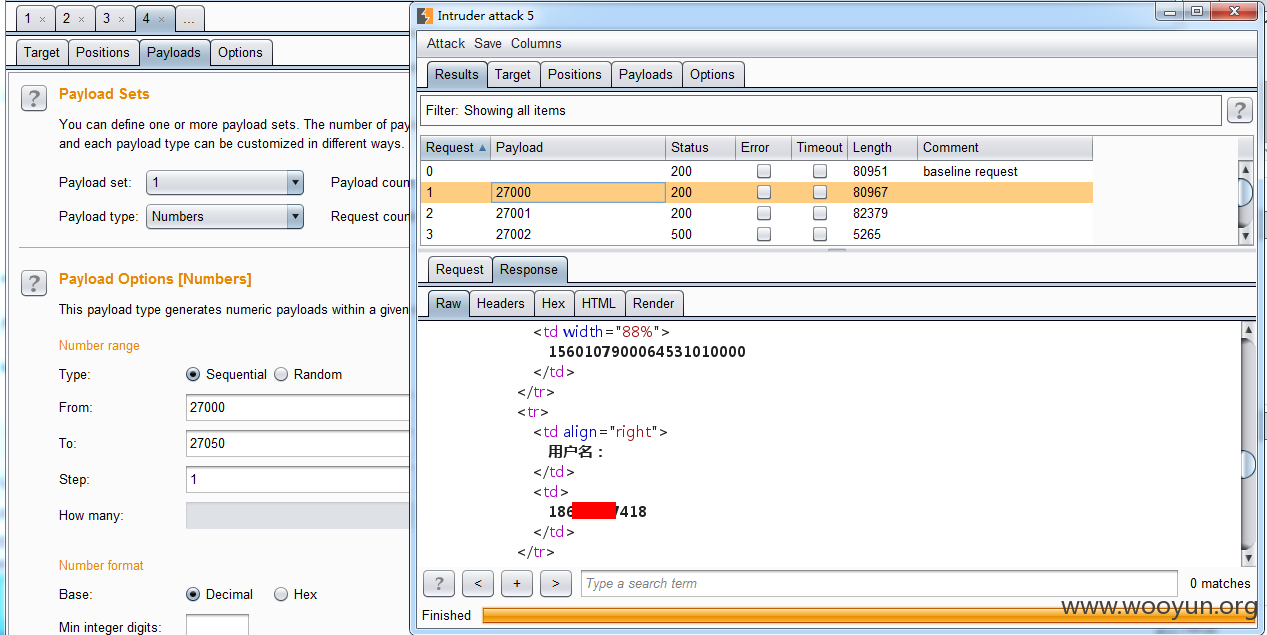View response Render tab
Image resolution: width=1267 pixels, height=635 pixels.
click(654, 303)
